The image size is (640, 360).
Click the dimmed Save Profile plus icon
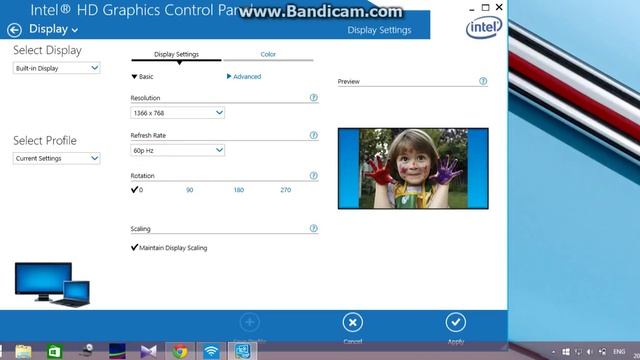coord(250,323)
